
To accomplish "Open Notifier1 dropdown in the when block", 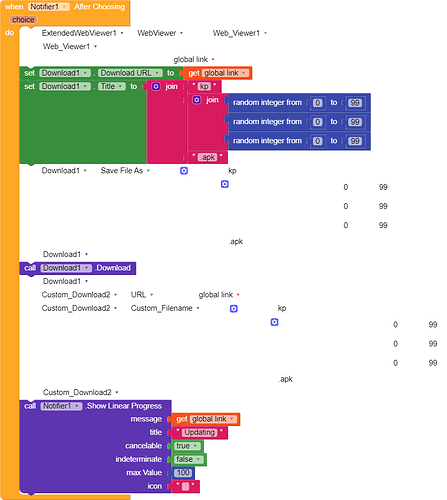I will point(49,7).
